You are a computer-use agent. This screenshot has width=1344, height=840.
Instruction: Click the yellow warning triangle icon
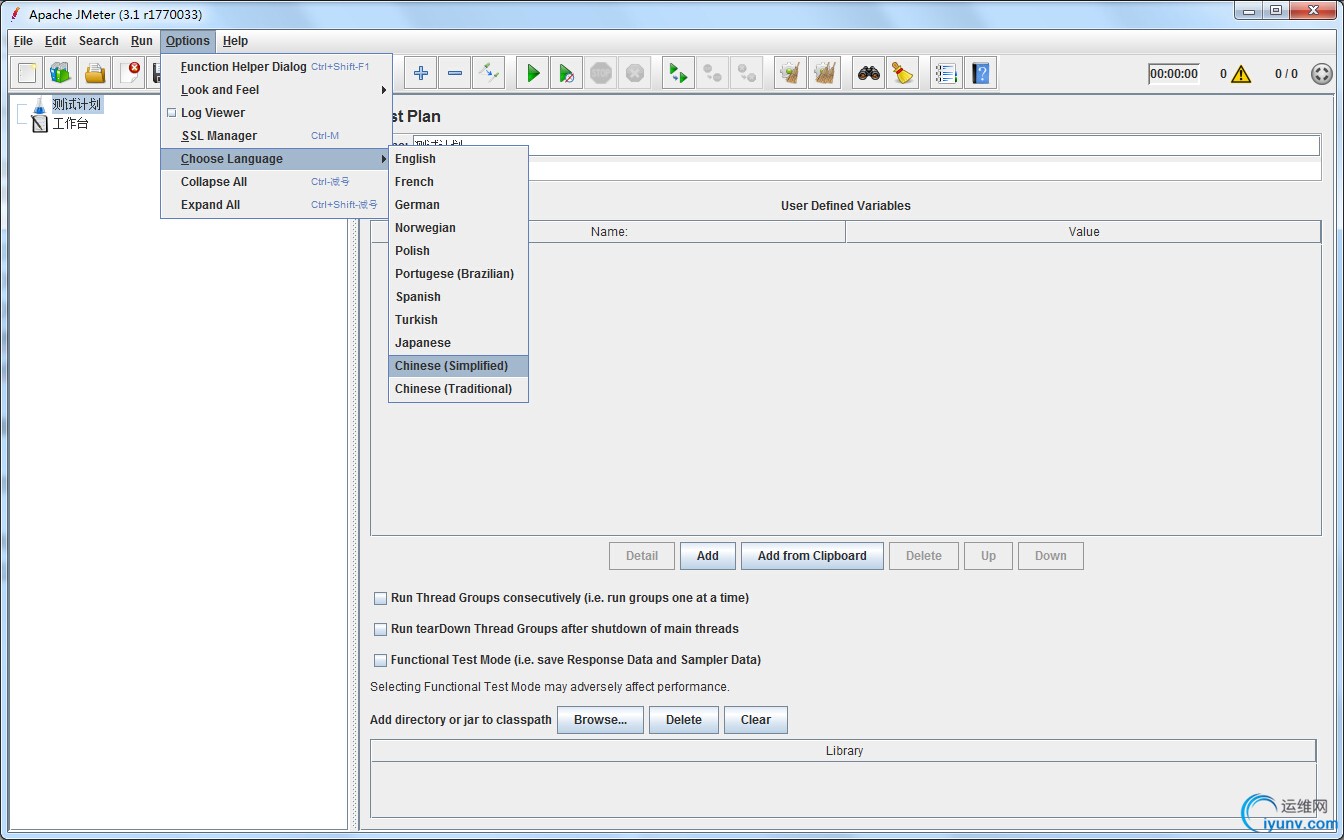point(1241,74)
